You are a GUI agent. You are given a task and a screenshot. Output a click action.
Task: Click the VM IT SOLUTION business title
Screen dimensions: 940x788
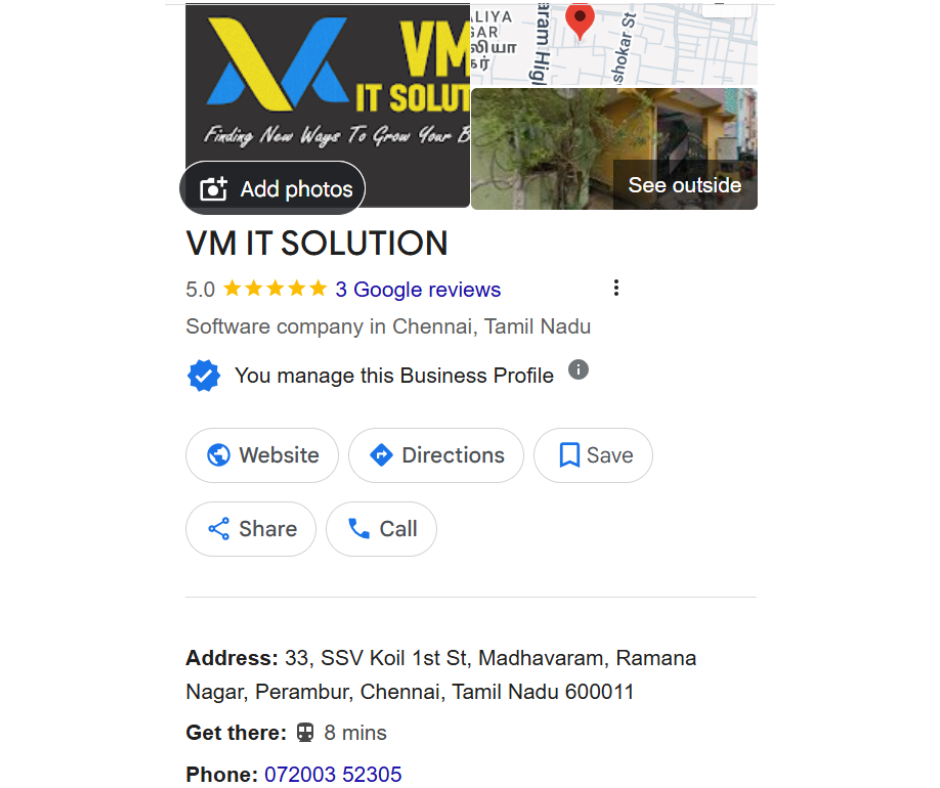click(317, 243)
